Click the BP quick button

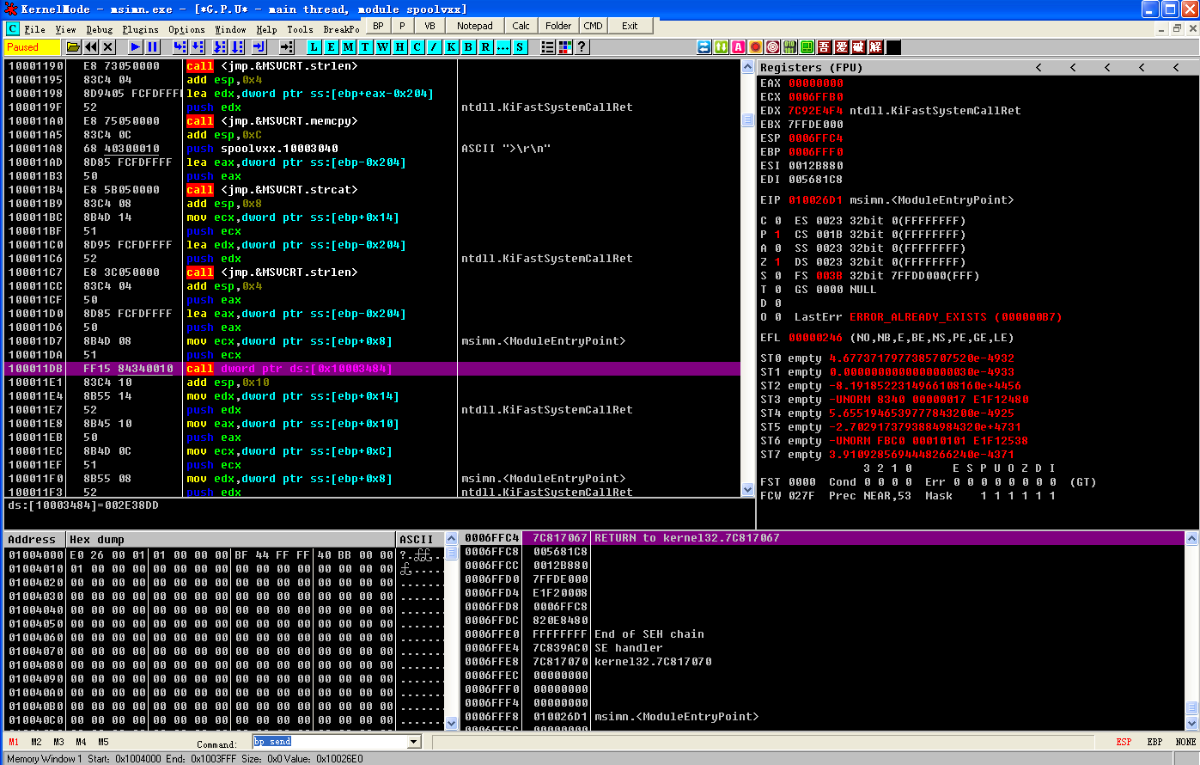coord(378,25)
